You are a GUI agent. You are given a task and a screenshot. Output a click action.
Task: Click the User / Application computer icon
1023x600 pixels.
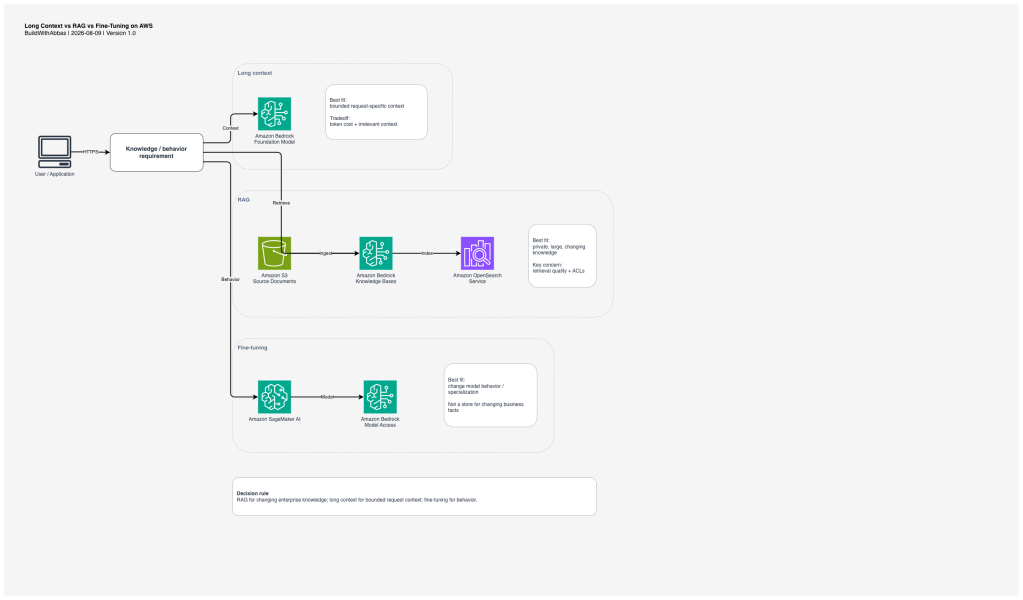[x=55, y=152]
